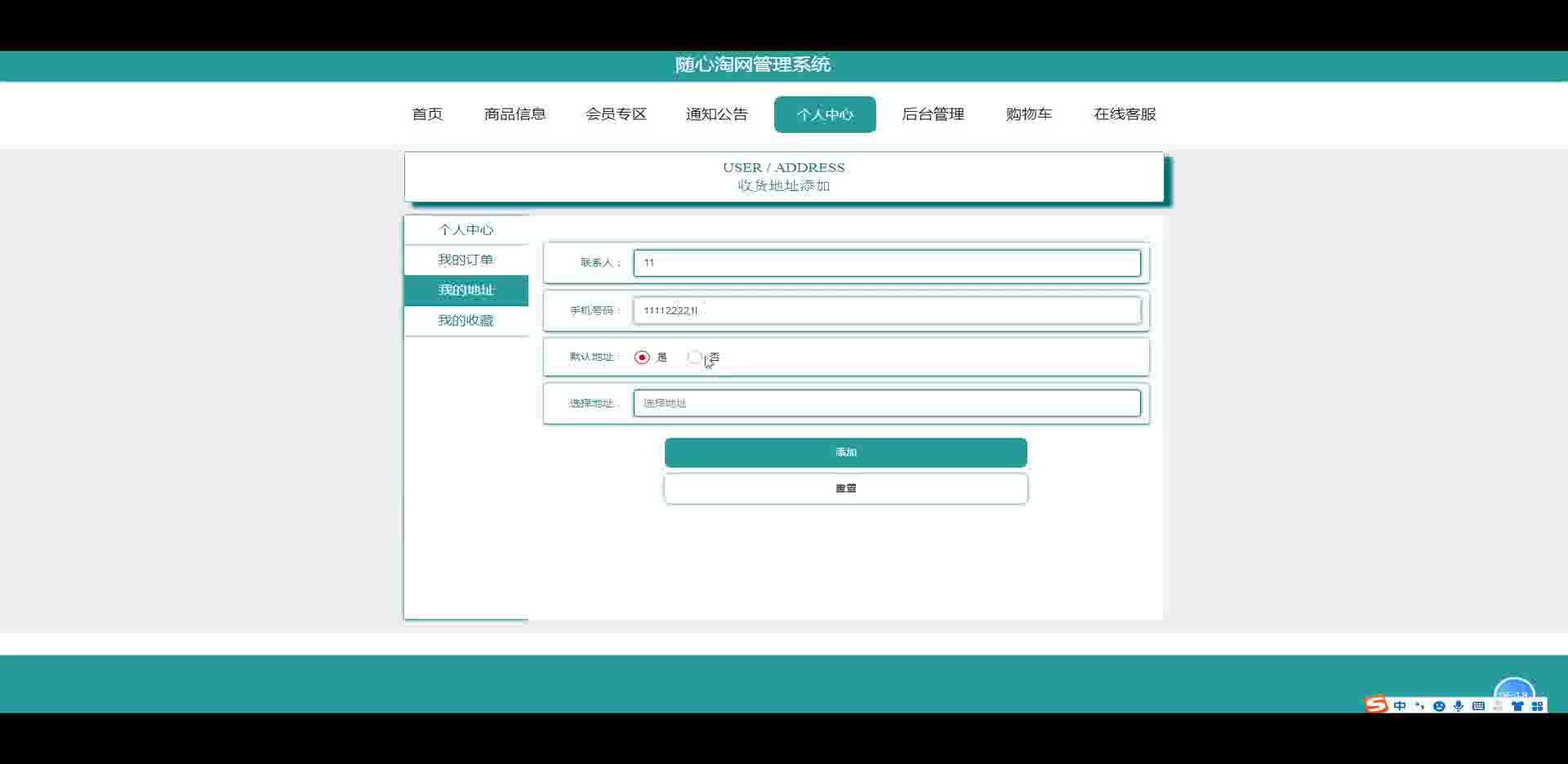Click the 'USER / ADDRESS' heading text

[x=784, y=167]
